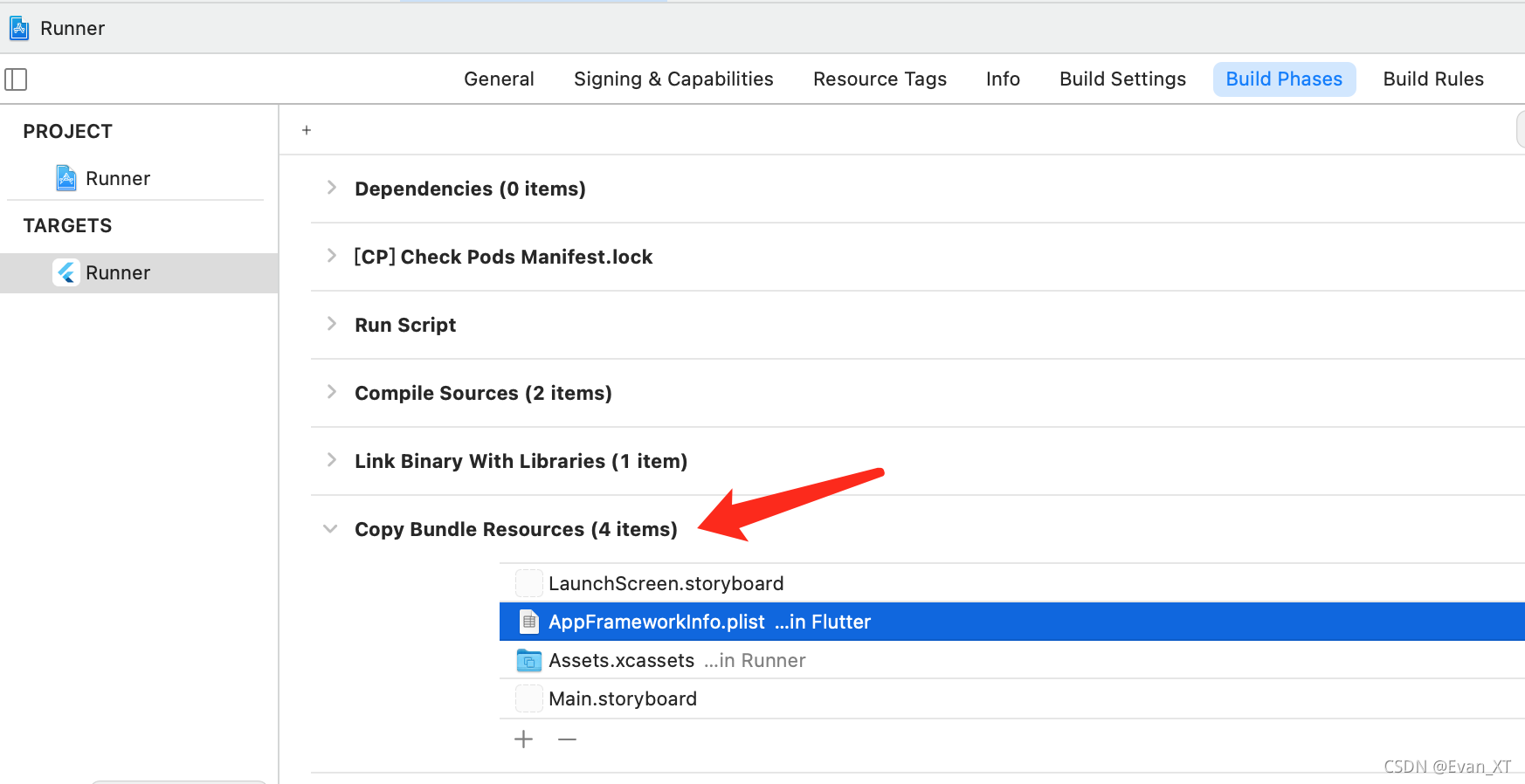
Task: Open the Build Rules tab
Action: [x=1433, y=79]
